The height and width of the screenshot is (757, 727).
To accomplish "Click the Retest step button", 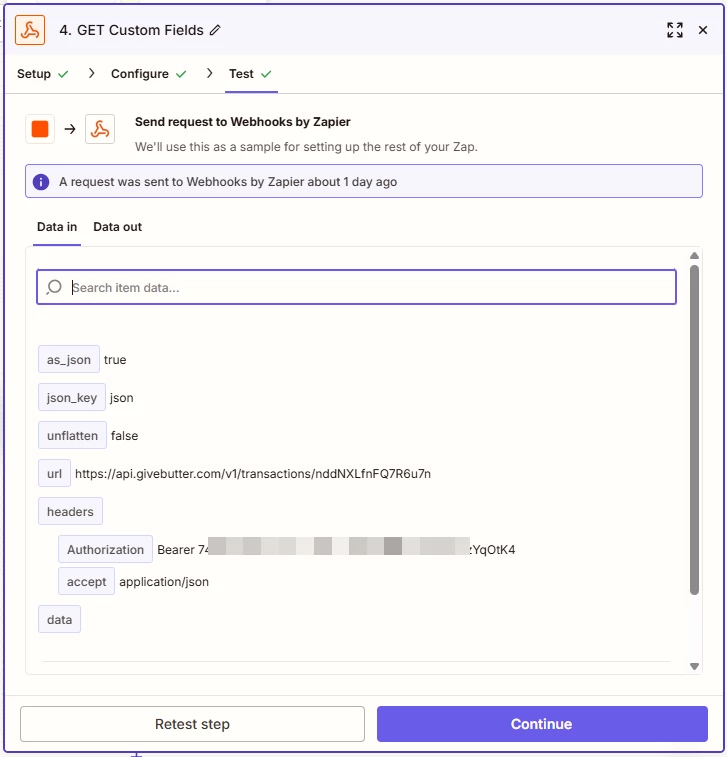I will pyautogui.click(x=192, y=724).
